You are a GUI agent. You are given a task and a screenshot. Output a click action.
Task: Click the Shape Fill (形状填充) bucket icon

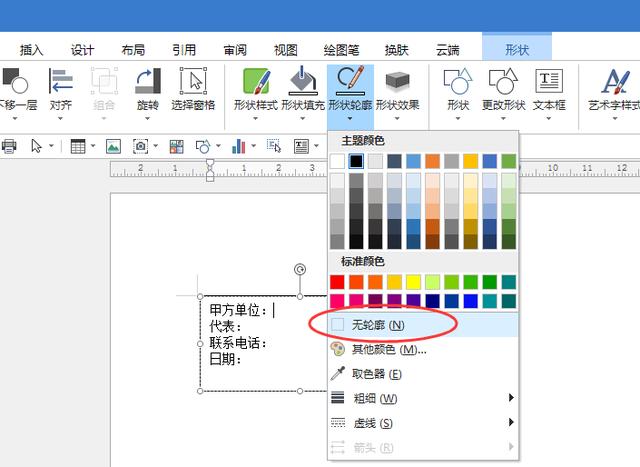point(303,80)
